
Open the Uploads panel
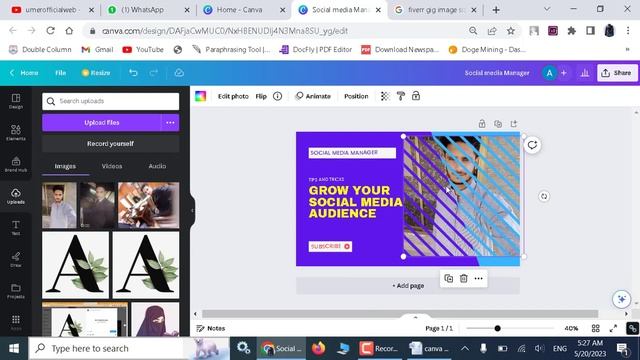tap(16, 196)
